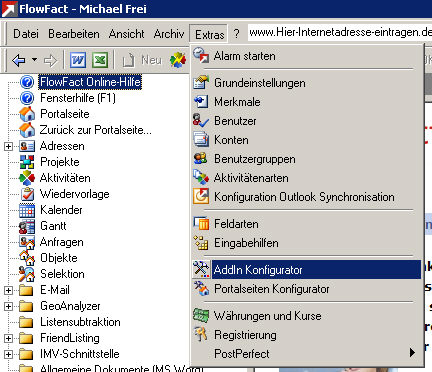
Task: Click Merkmale text in Extras menu
Action: pos(237,102)
